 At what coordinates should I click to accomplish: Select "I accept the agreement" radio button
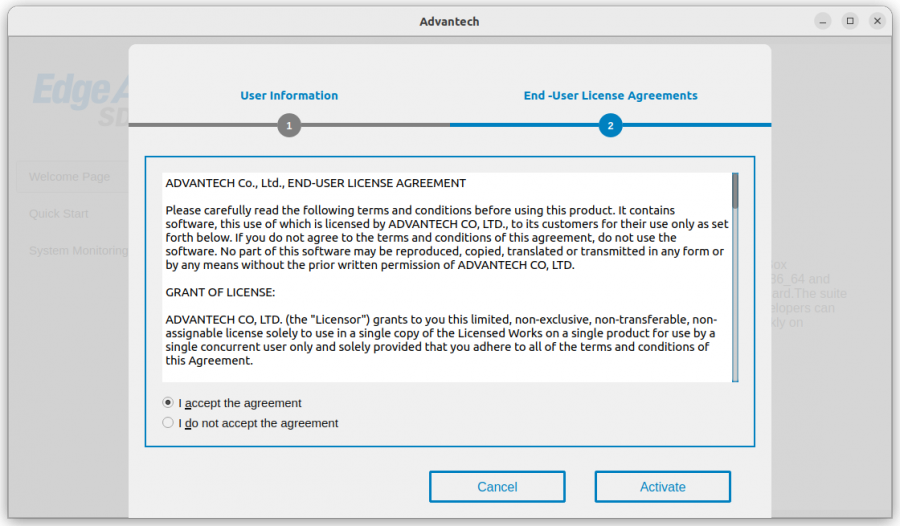(x=168, y=403)
